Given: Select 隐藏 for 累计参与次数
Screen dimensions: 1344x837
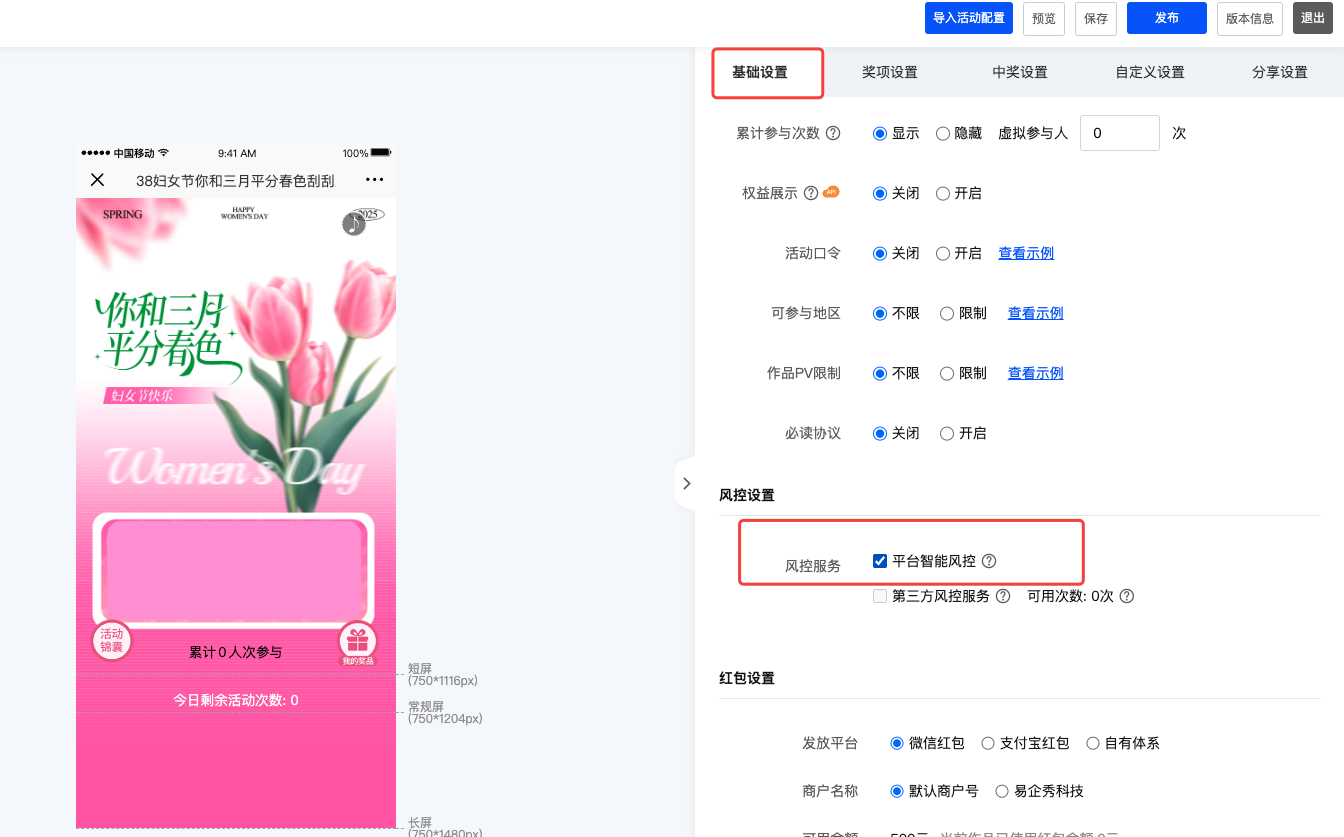Looking at the screenshot, I should (x=943, y=133).
